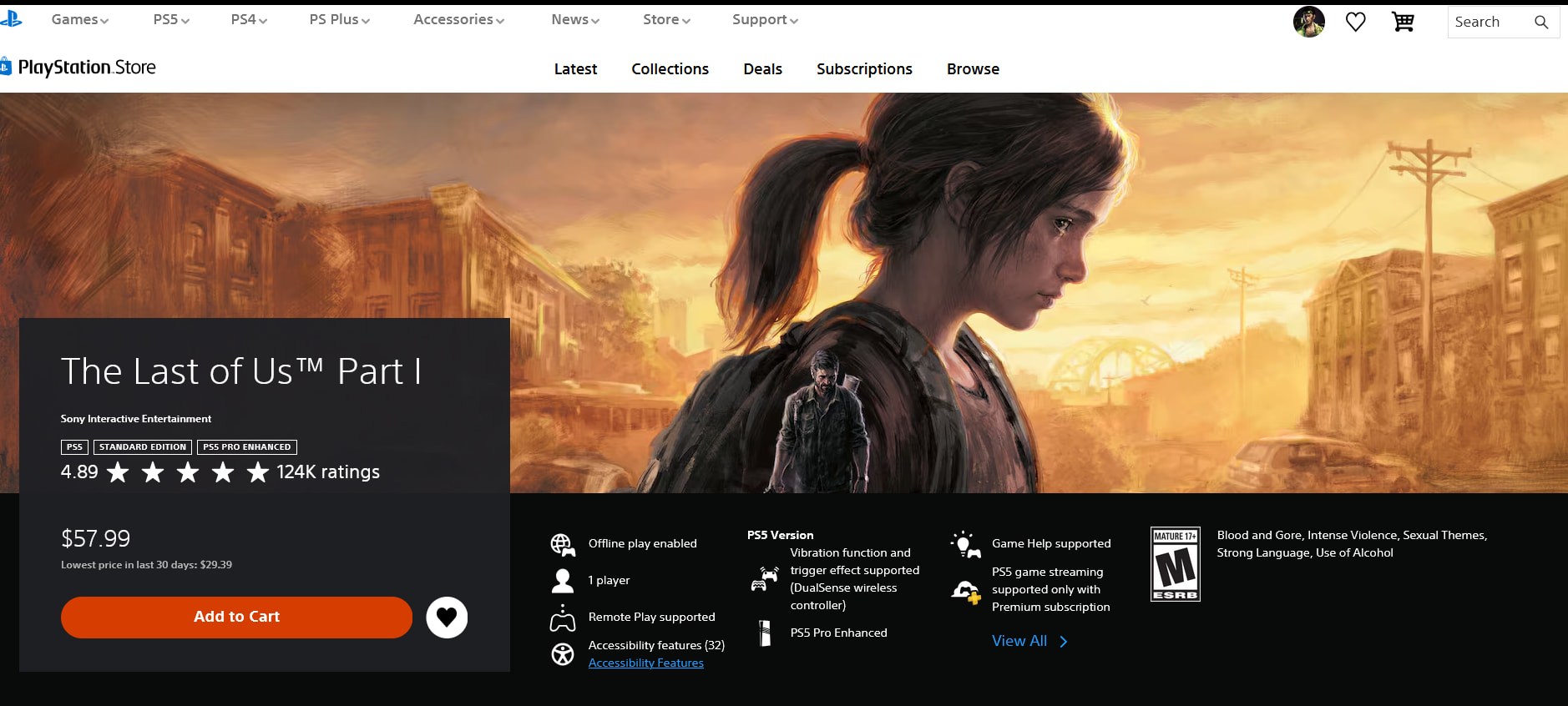Open the Accessibility Features link
1568x706 pixels.
[x=646, y=663]
